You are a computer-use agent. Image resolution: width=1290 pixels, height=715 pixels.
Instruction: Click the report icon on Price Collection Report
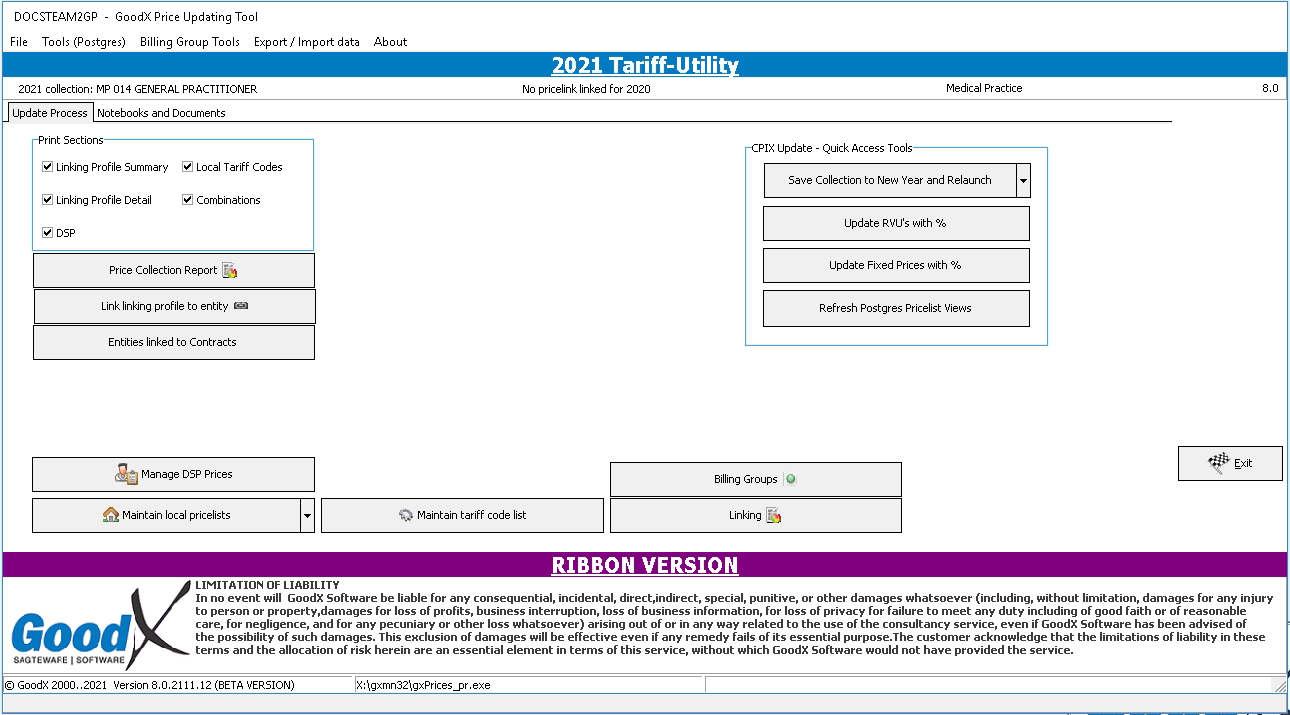pos(230,270)
